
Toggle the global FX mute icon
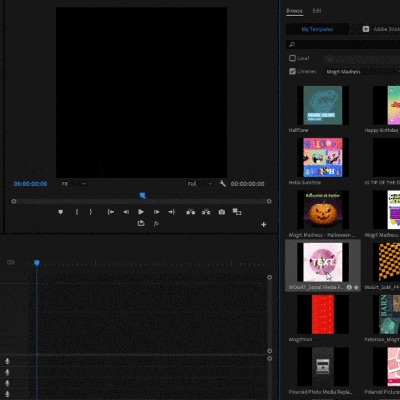point(156,224)
